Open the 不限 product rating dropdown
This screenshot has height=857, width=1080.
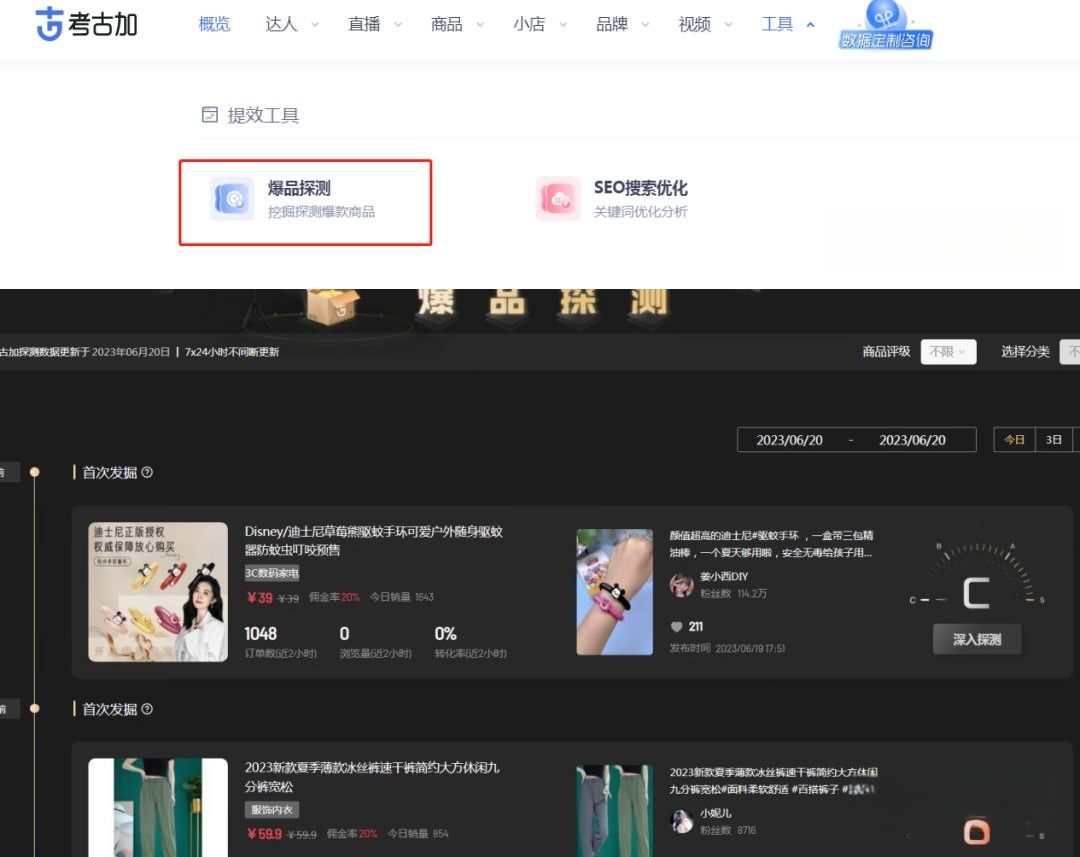point(947,352)
